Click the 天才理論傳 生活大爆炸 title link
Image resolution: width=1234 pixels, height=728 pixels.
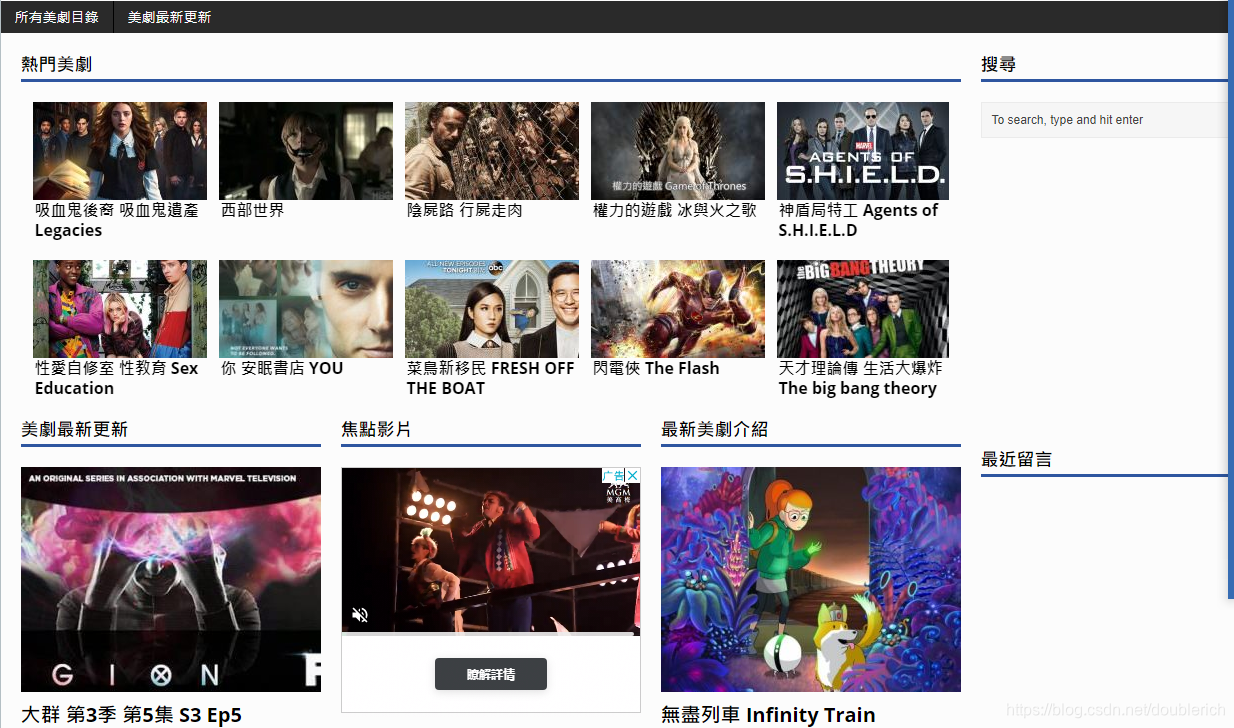click(861, 378)
